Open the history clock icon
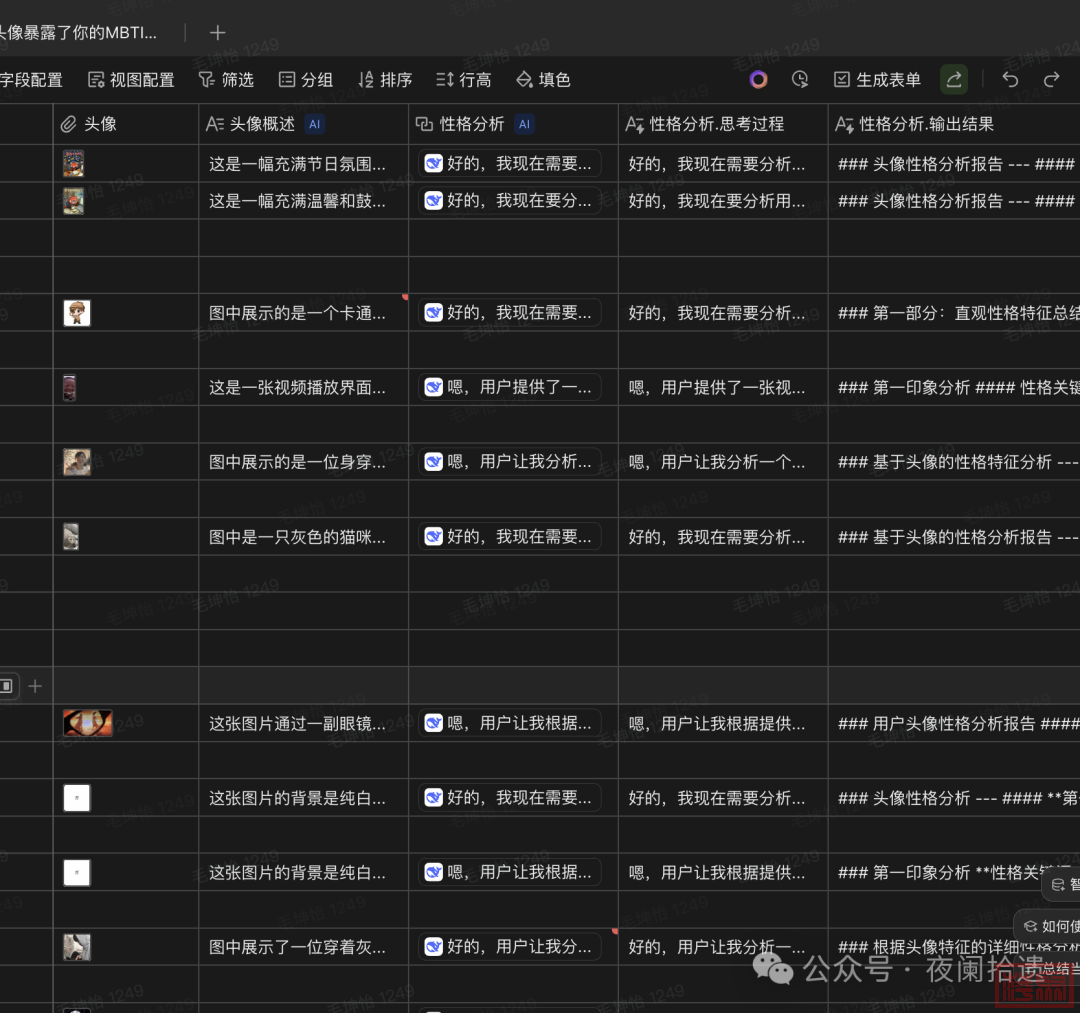 click(800, 80)
